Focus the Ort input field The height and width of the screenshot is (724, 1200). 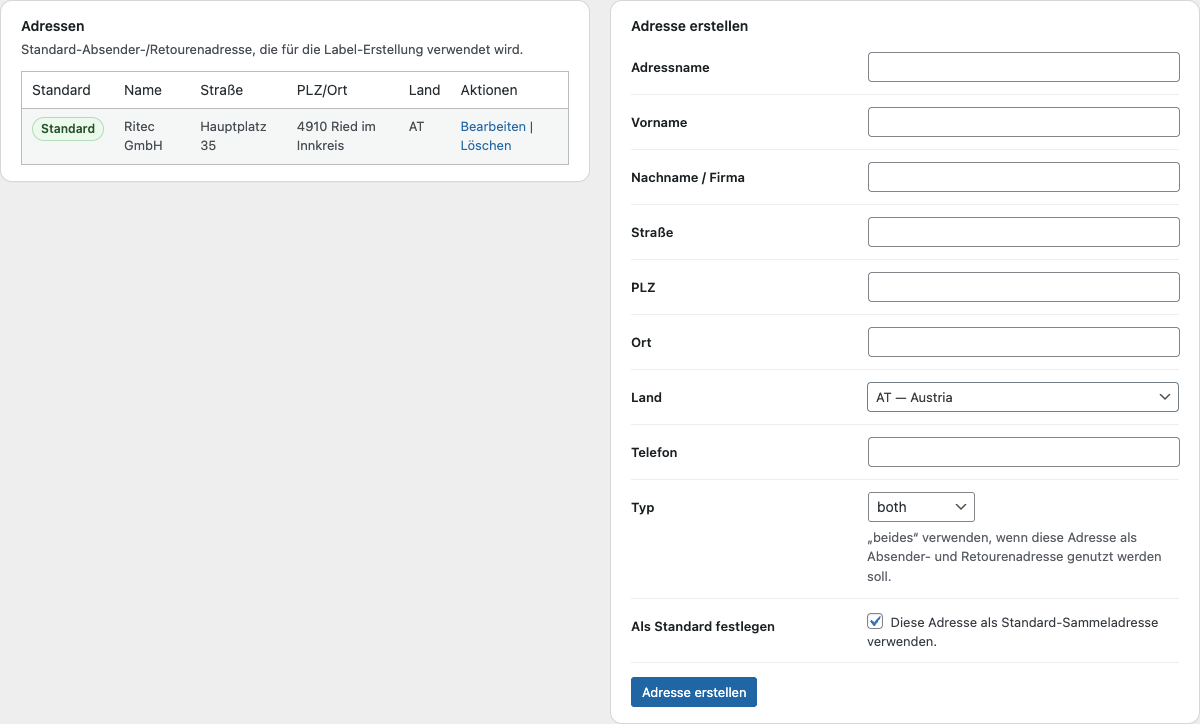click(1022, 341)
